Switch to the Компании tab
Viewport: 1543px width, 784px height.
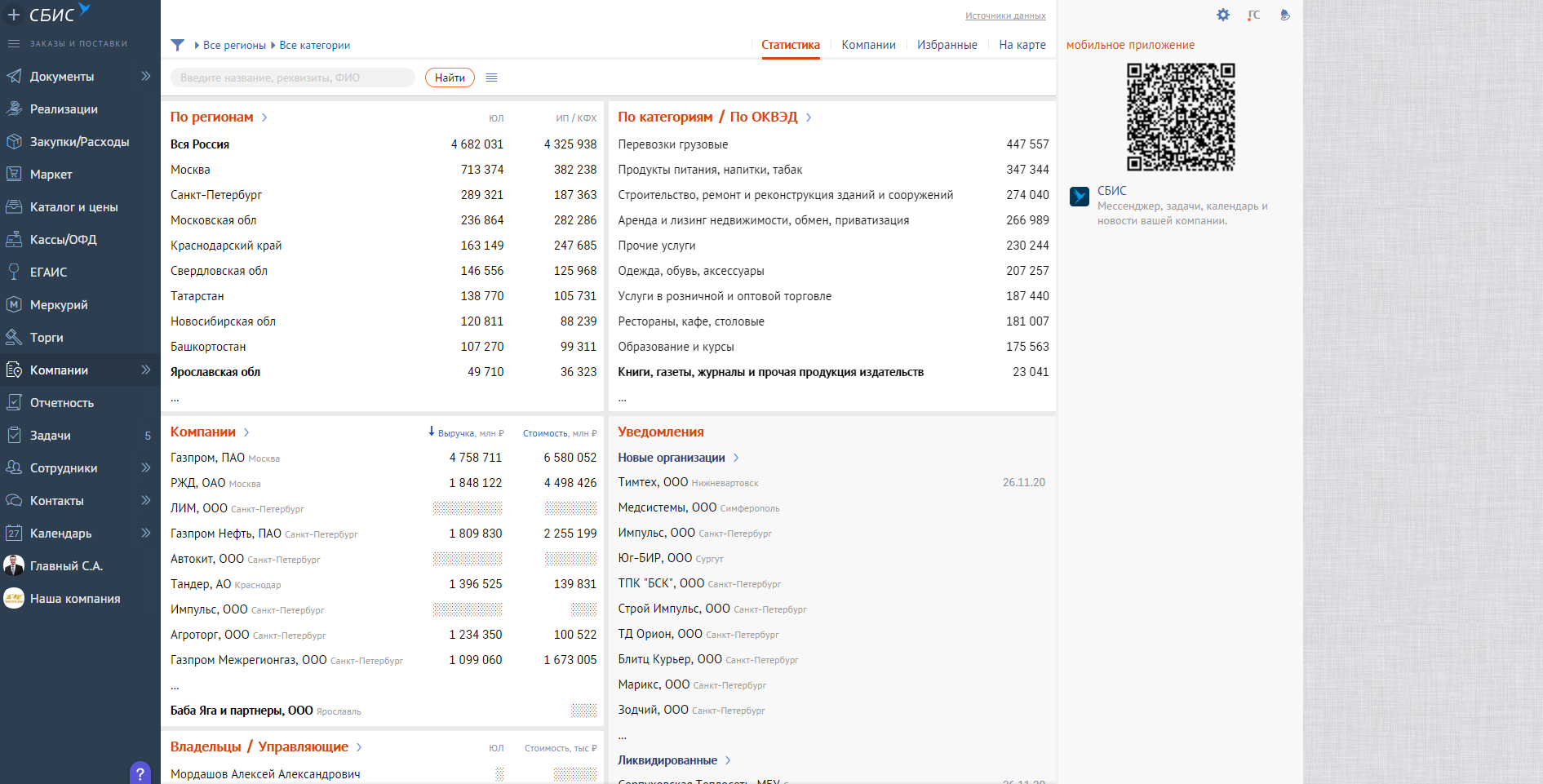(869, 45)
